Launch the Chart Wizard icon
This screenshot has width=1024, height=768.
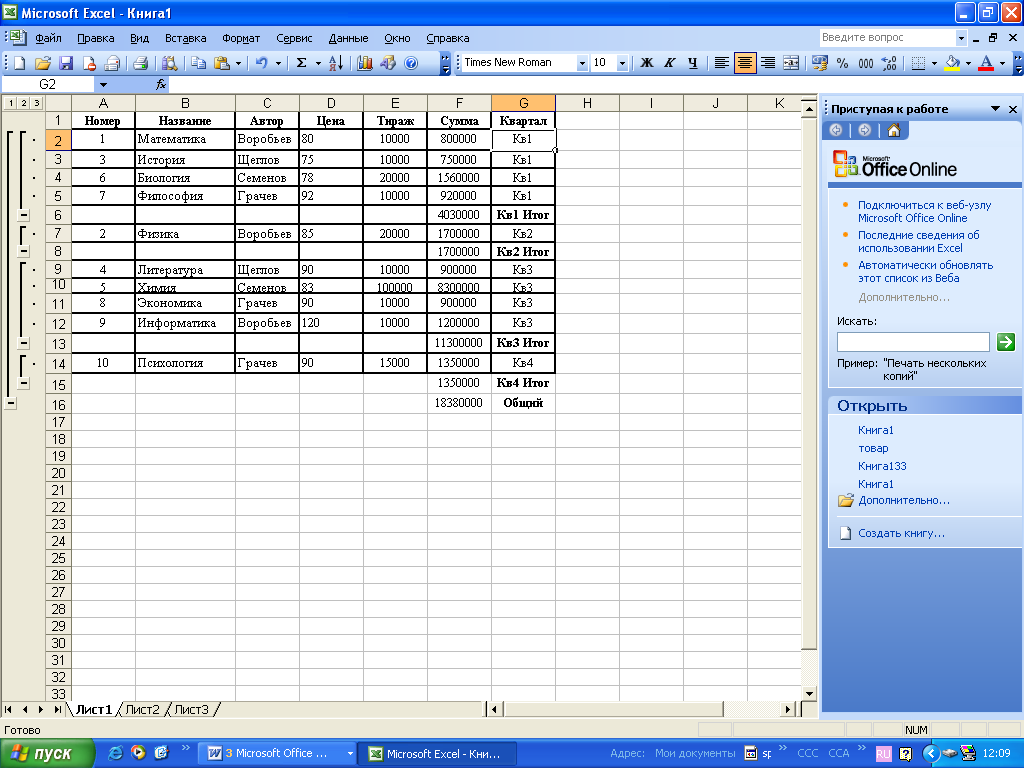tap(365, 63)
